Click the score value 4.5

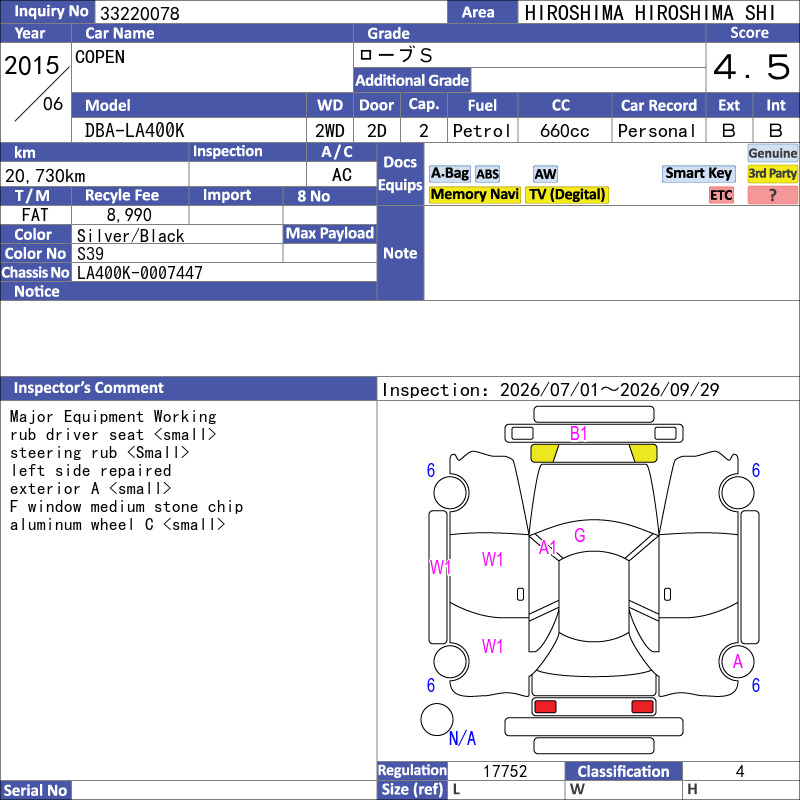tap(752, 67)
